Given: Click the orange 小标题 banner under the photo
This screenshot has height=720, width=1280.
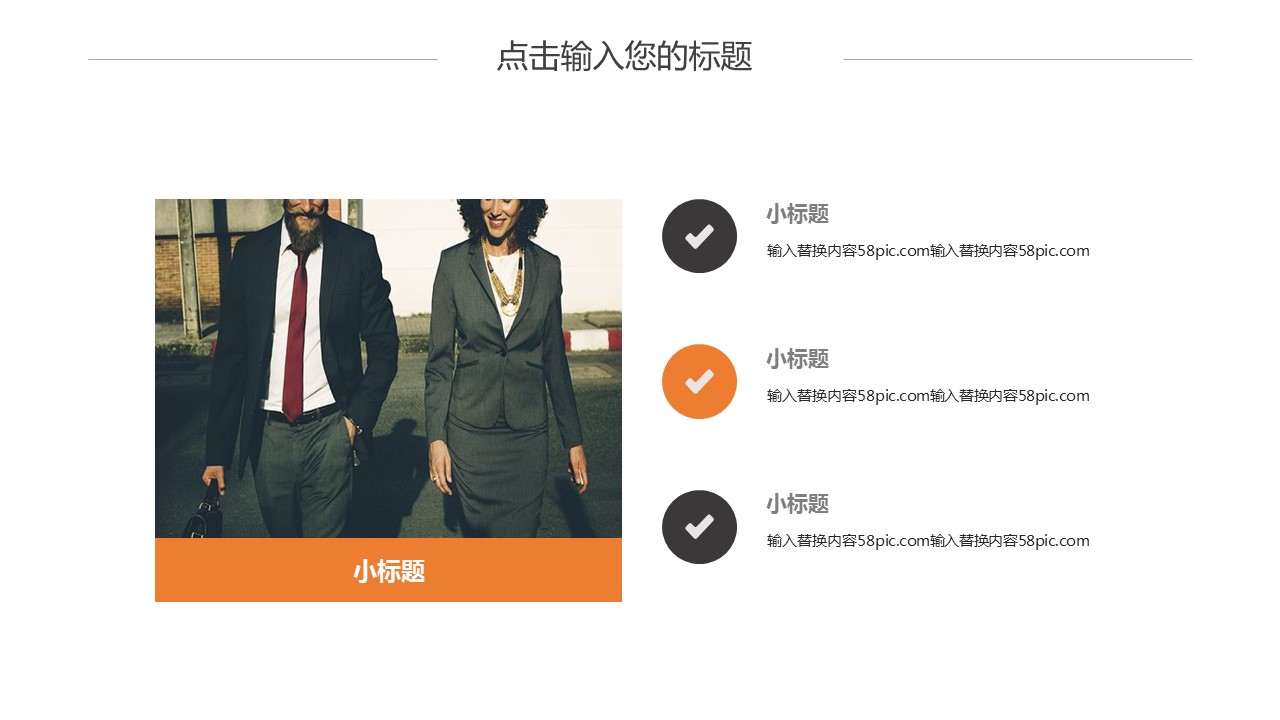Looking at the screenshot, I should coord(388,570).
